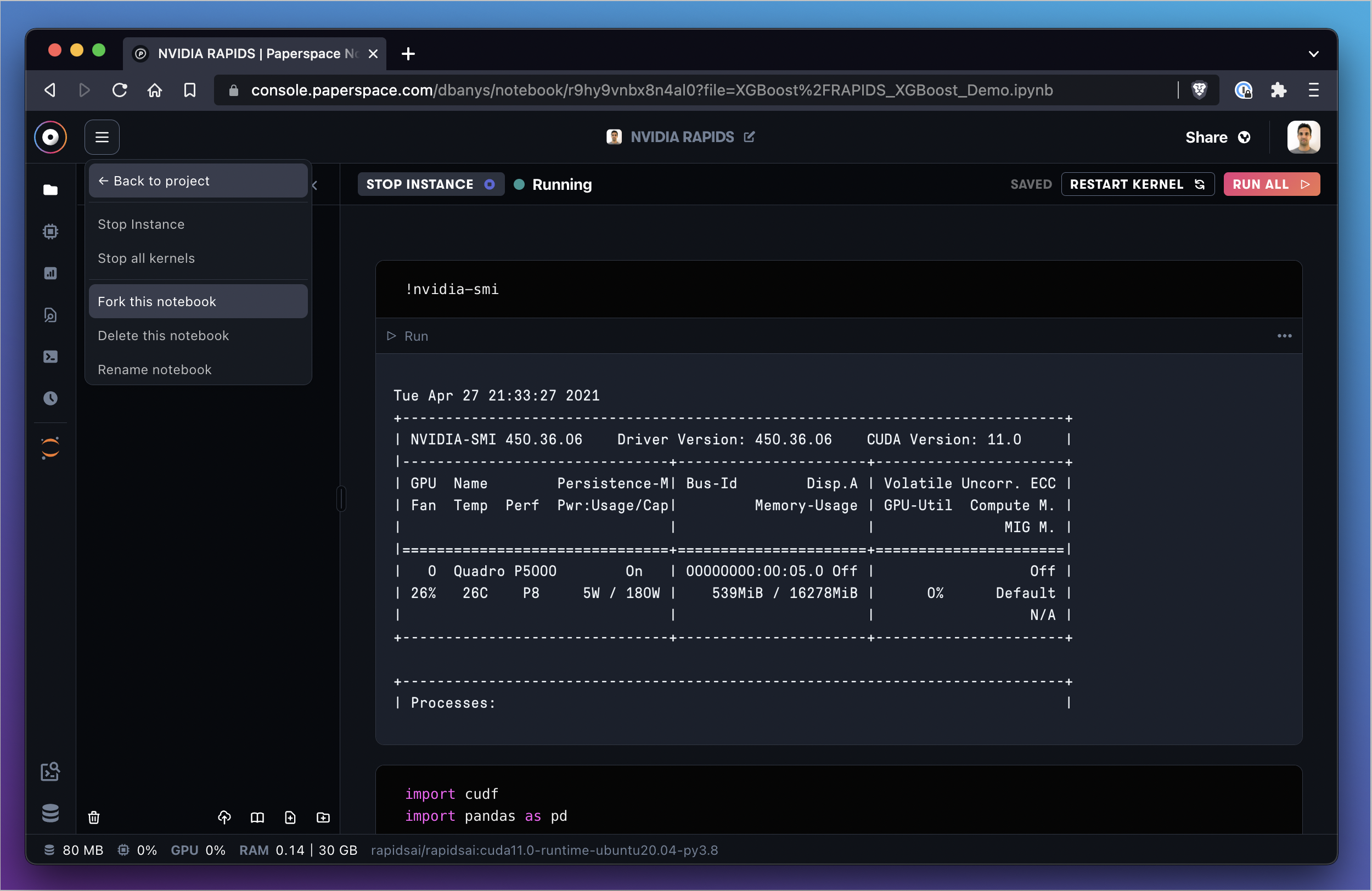Reload the page

(x=119, y=90)
